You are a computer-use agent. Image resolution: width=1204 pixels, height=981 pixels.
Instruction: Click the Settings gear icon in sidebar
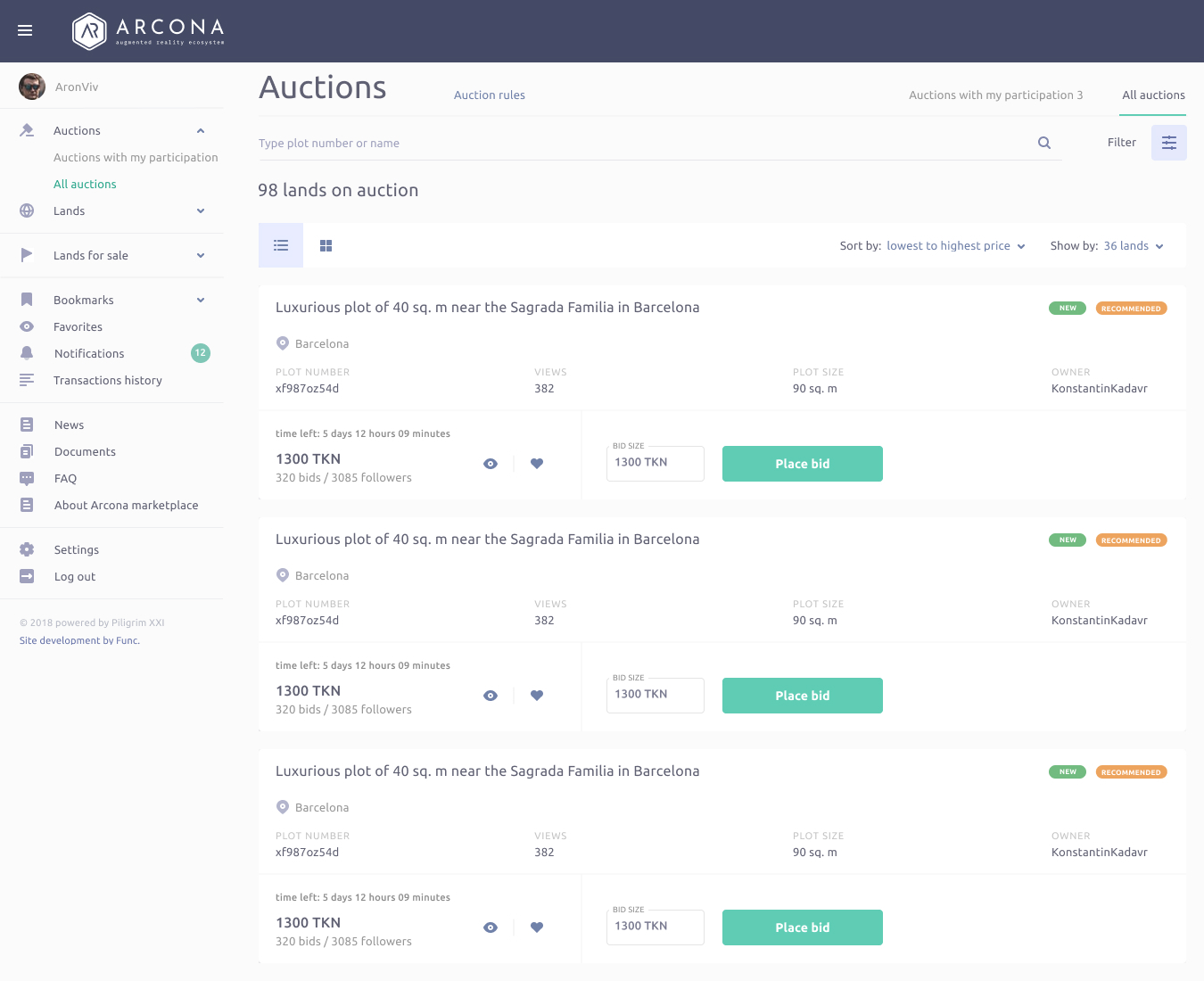click(x=27, y=549)
